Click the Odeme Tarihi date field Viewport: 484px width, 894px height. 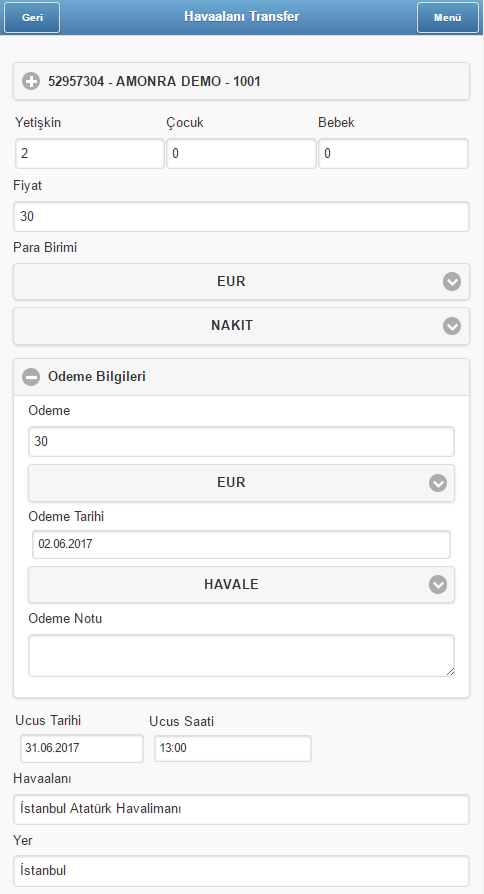click(241, 544)
